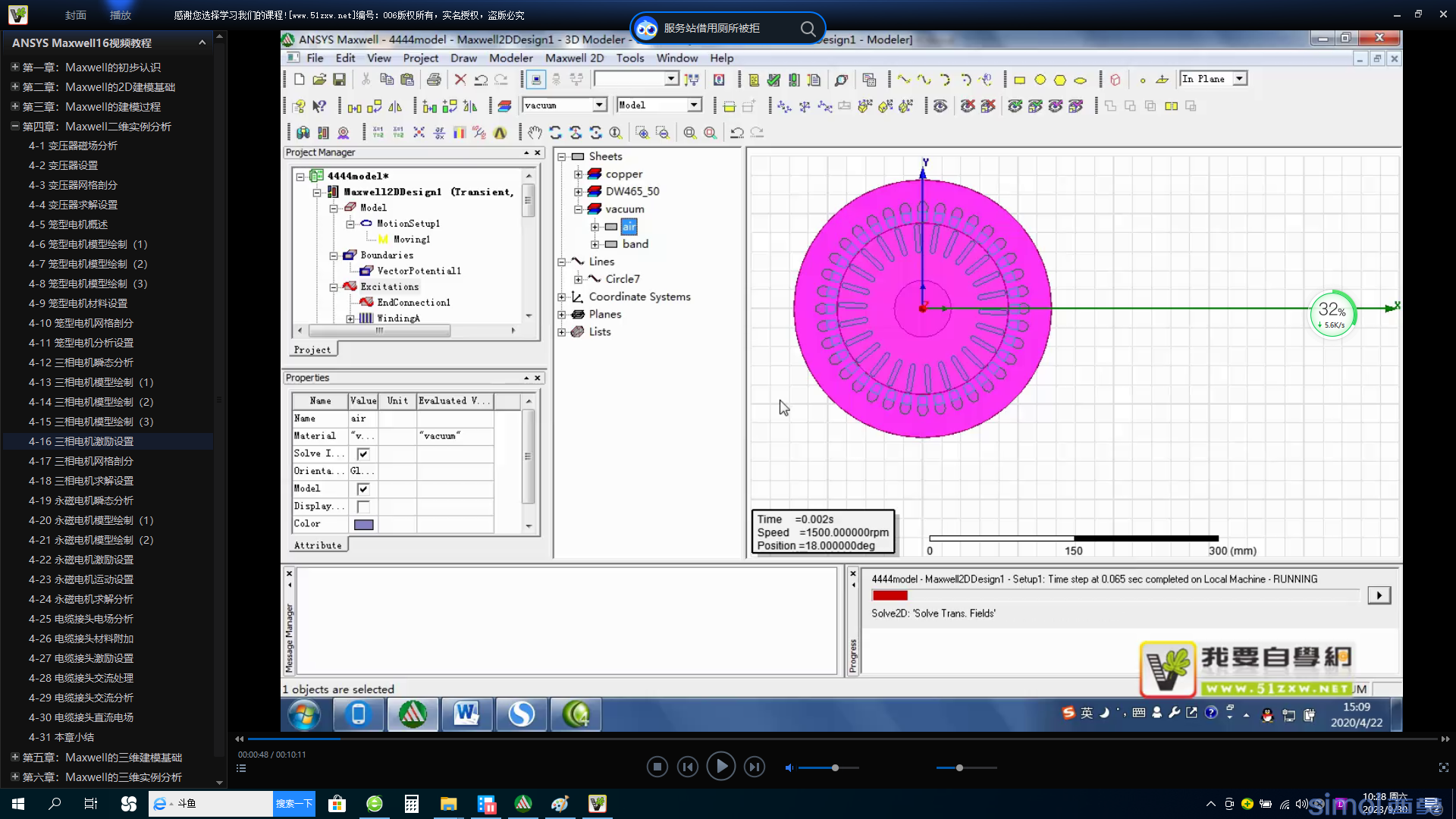The width and height of the screenshot is (1456, 819).
Task: Select the Draw regular polygon tool
Action: 1060,80
